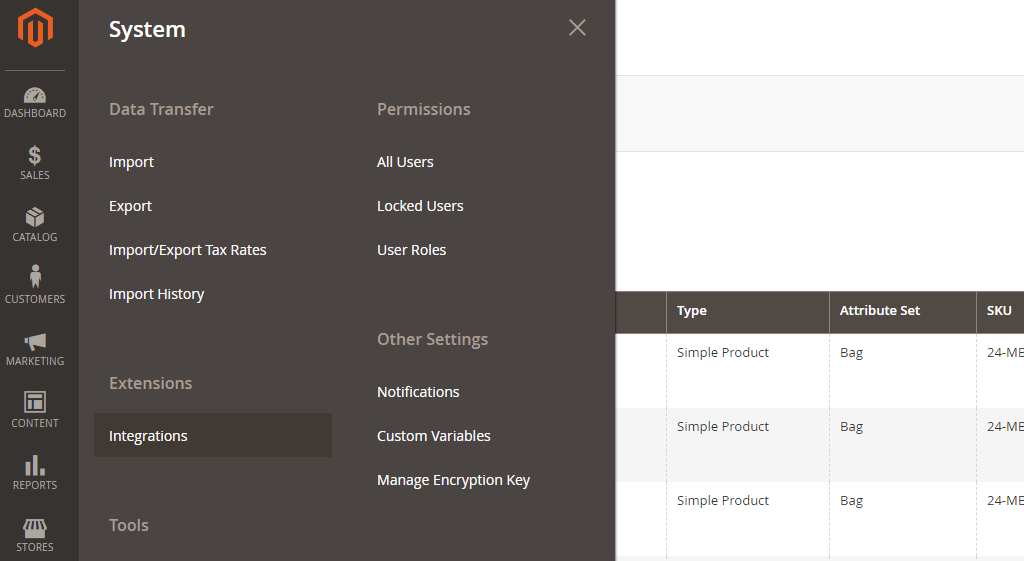Click the Magento logo icon
This screenshot has width=1024, height=561.
35,28
